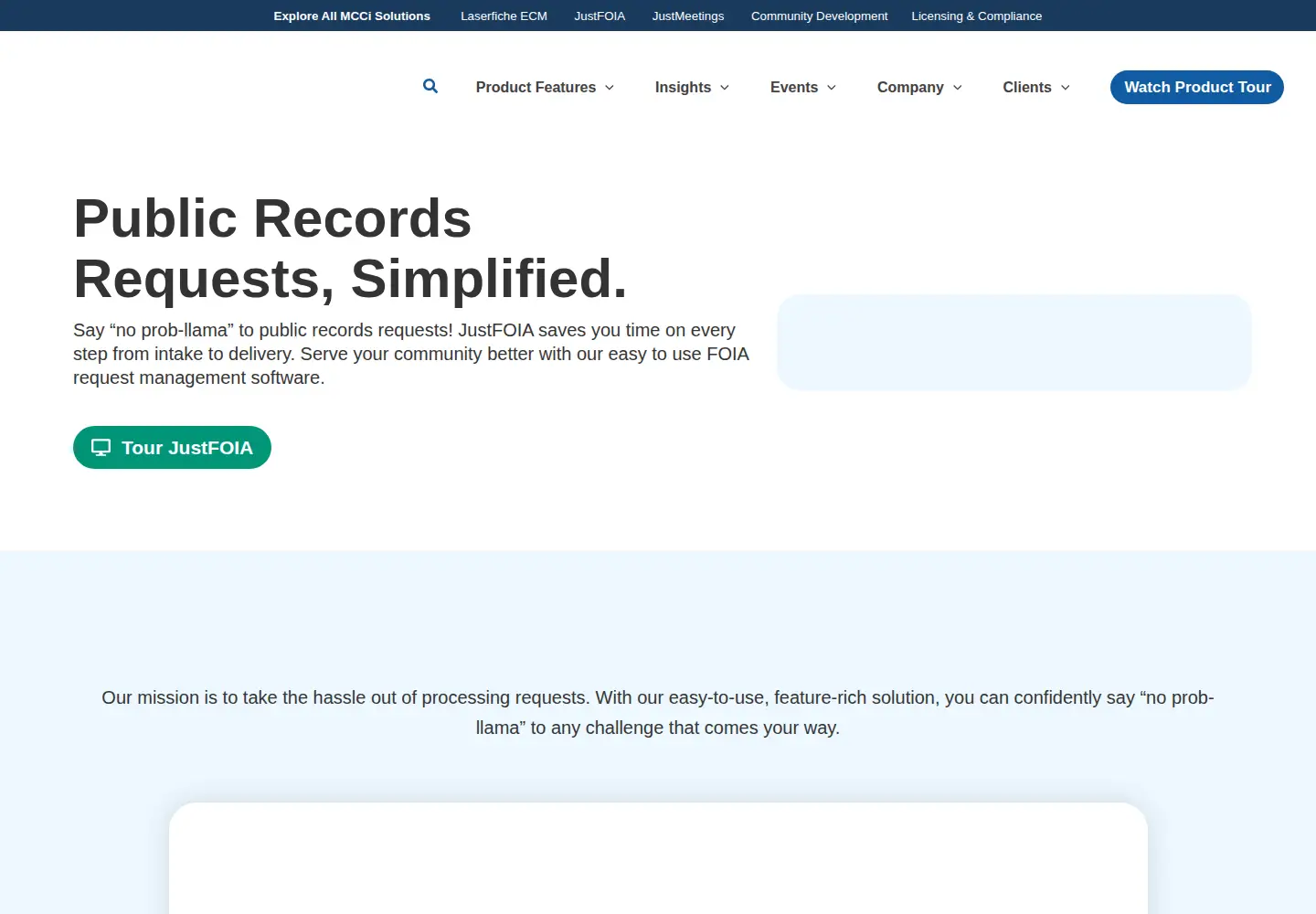Visit the JustMeetings link
This screenshot has width=1316, height=914.
688,16
